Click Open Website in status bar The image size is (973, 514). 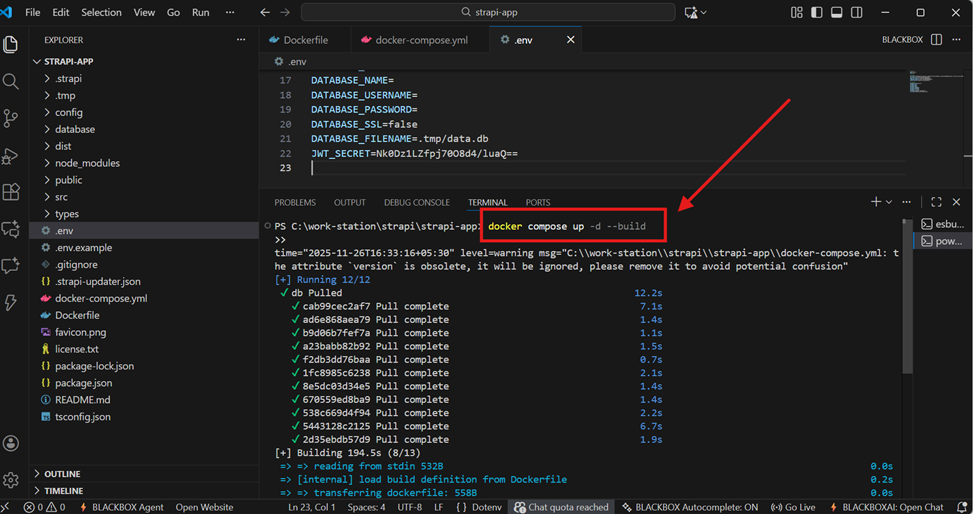pos(204,507)
